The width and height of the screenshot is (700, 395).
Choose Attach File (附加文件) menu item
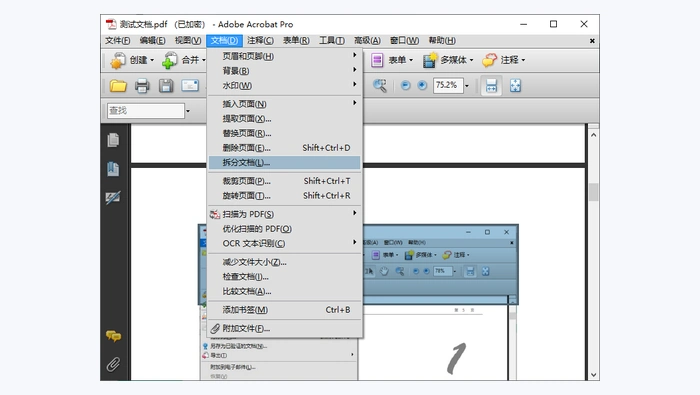pyautogui.click(x=284, y=329)
